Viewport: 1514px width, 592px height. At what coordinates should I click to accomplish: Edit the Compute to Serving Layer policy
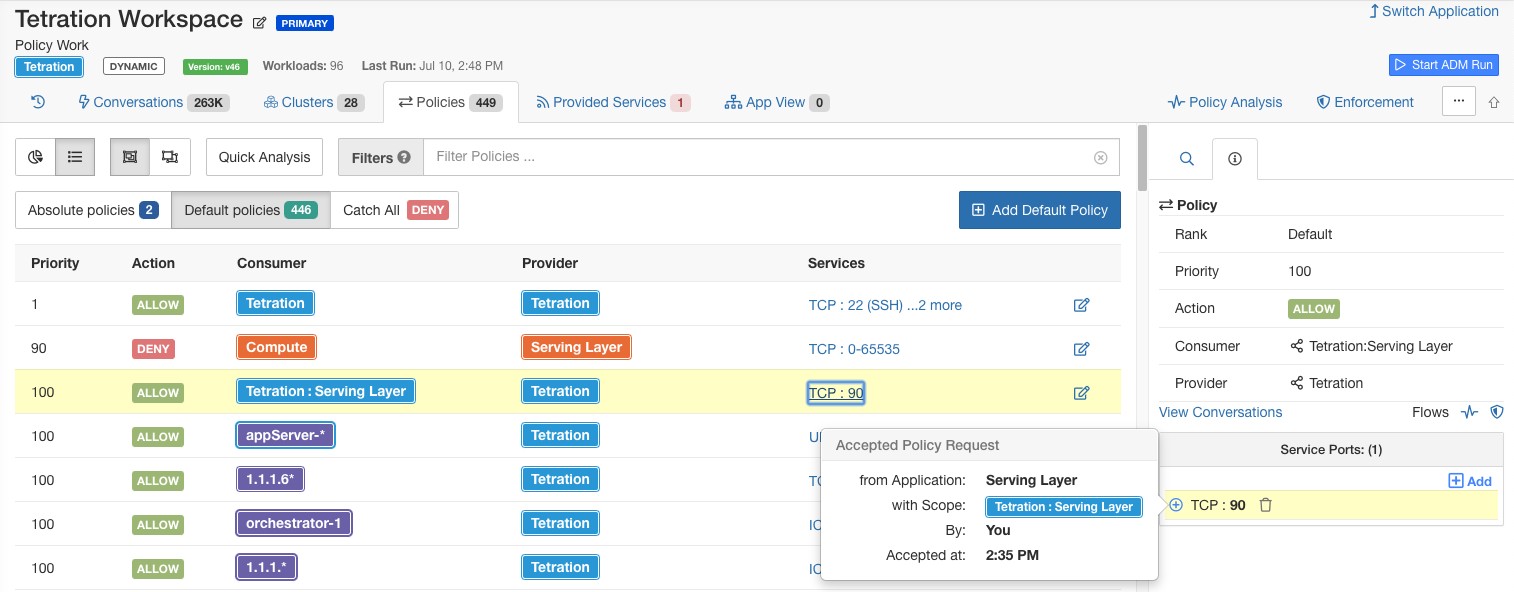1081,349
